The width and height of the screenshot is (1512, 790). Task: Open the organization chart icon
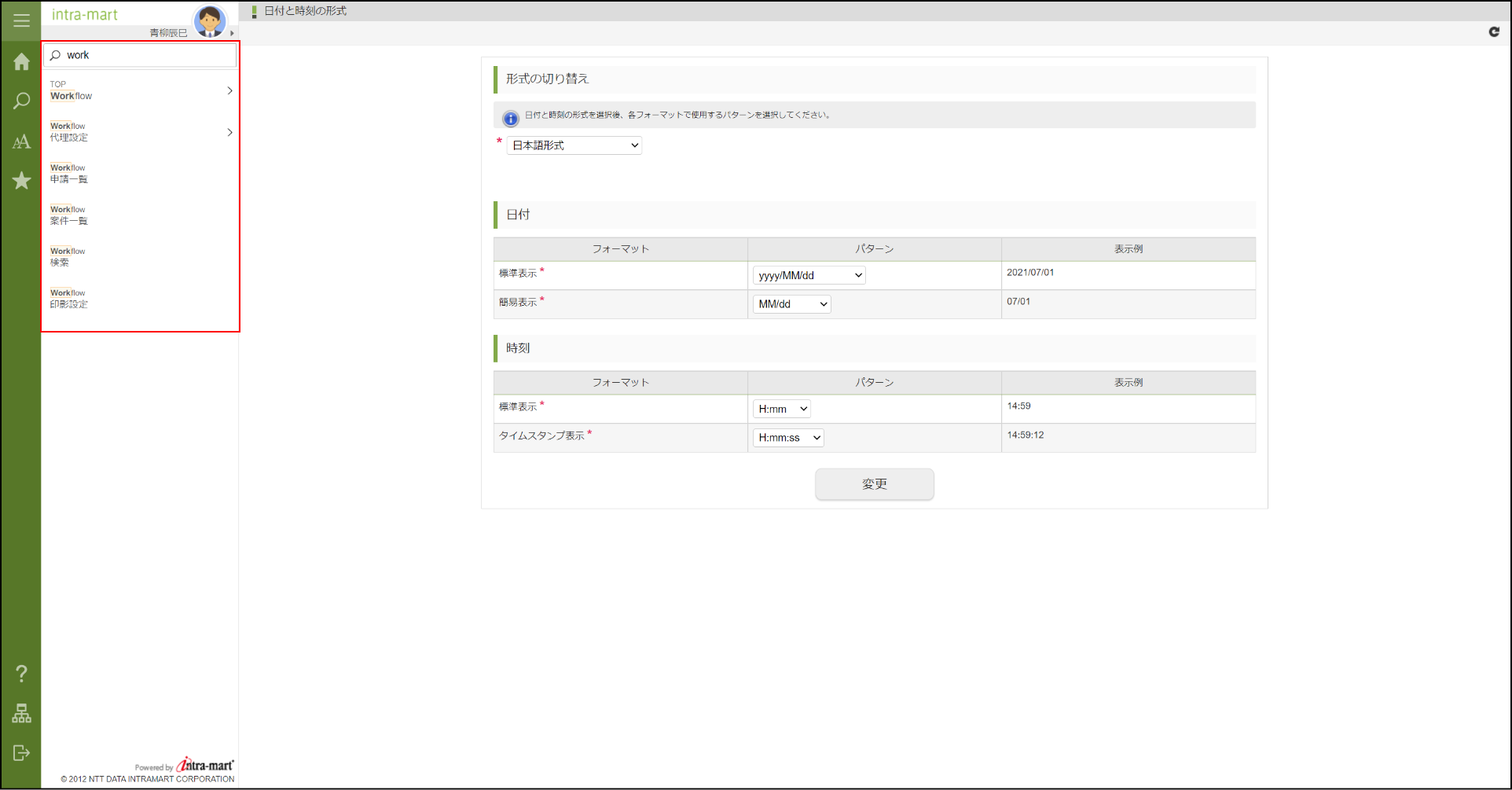(x=20, y=714)
